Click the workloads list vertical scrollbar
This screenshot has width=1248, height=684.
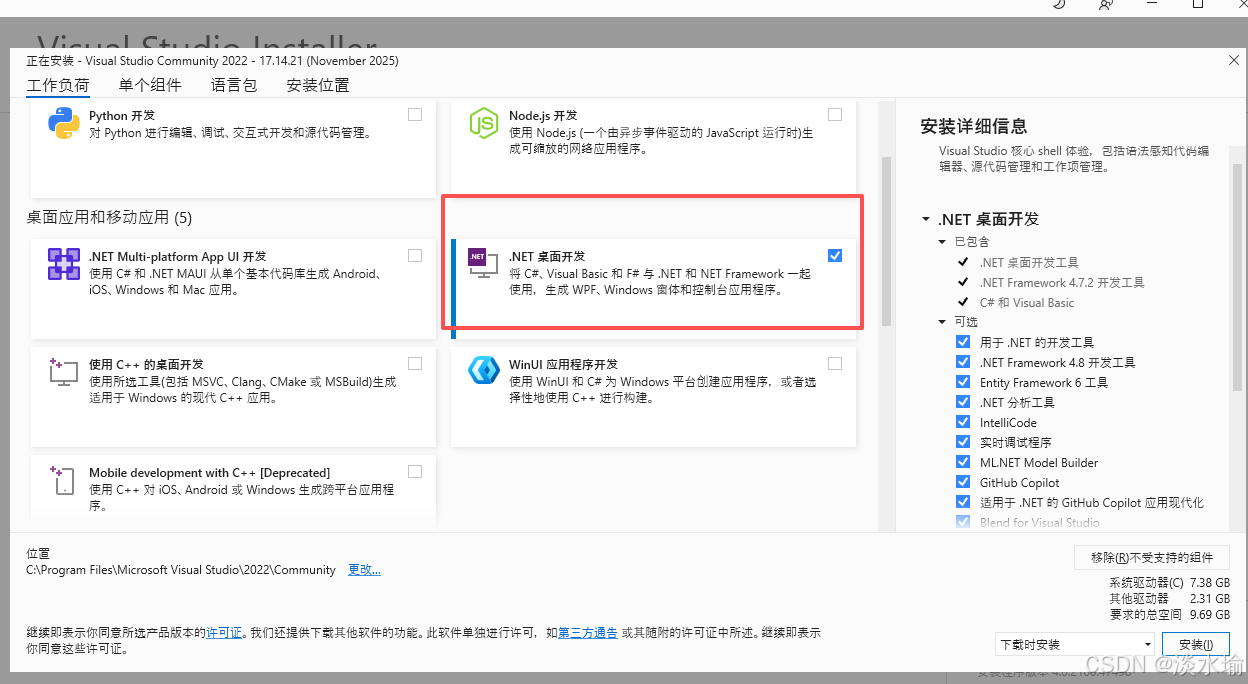(x=885, y=240)
